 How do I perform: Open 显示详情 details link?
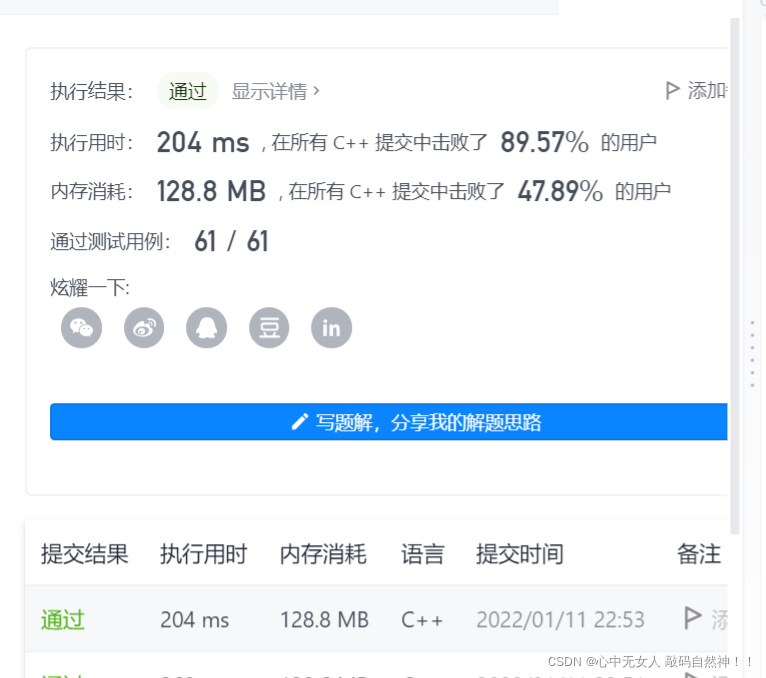275,91
